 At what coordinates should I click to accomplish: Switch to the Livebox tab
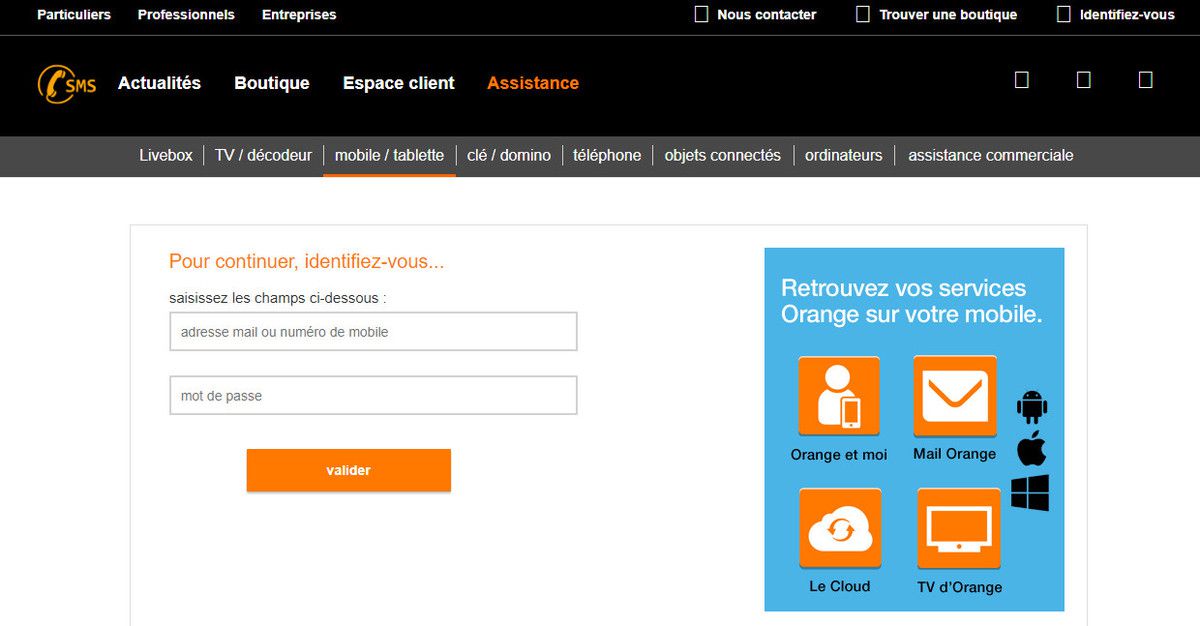click(166, 155)
